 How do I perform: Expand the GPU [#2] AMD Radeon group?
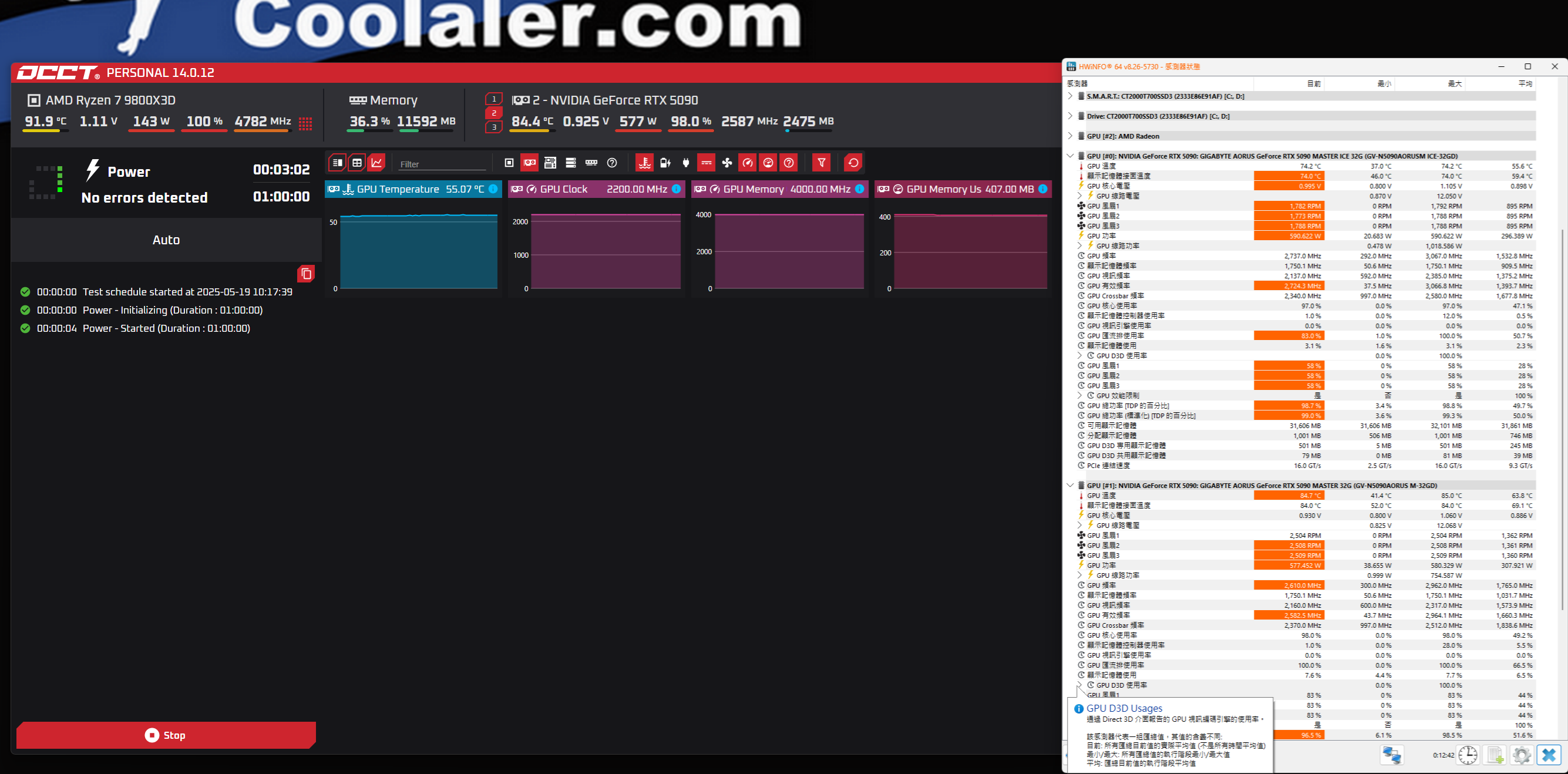click(x=1070, y=136)
